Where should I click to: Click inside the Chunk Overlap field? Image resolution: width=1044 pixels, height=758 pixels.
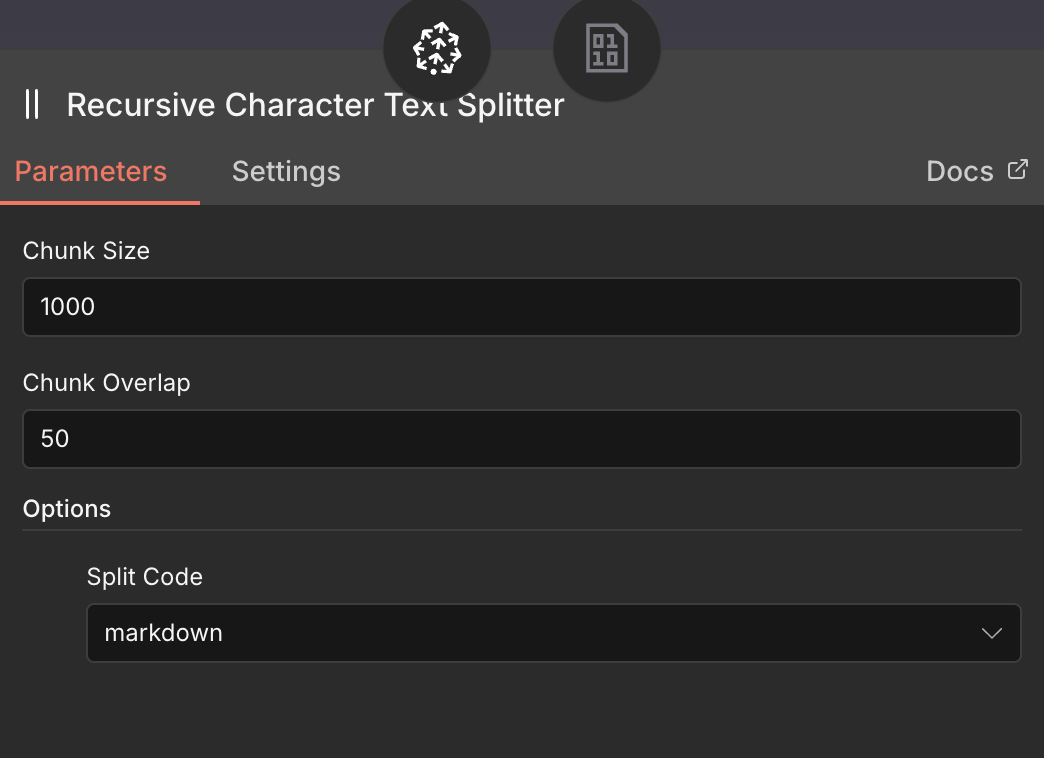521,439
